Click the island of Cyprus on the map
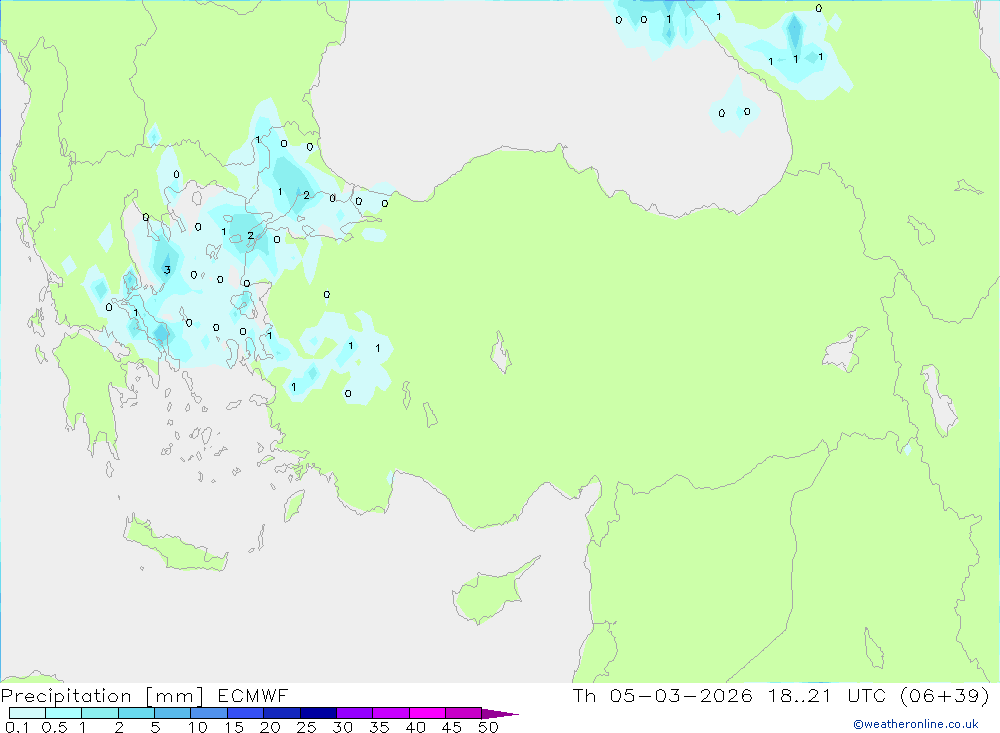The image size is (1000, 733). click(490, 593)
